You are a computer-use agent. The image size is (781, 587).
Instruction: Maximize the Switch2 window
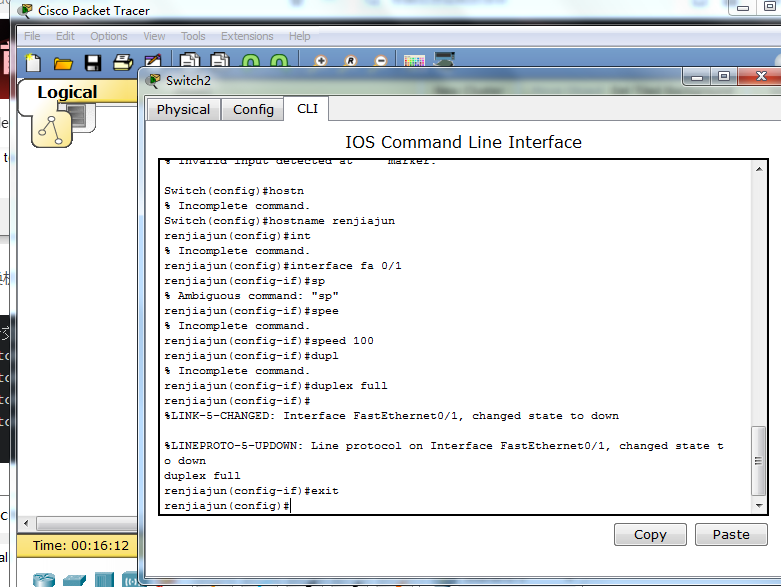tap(724, 77)
